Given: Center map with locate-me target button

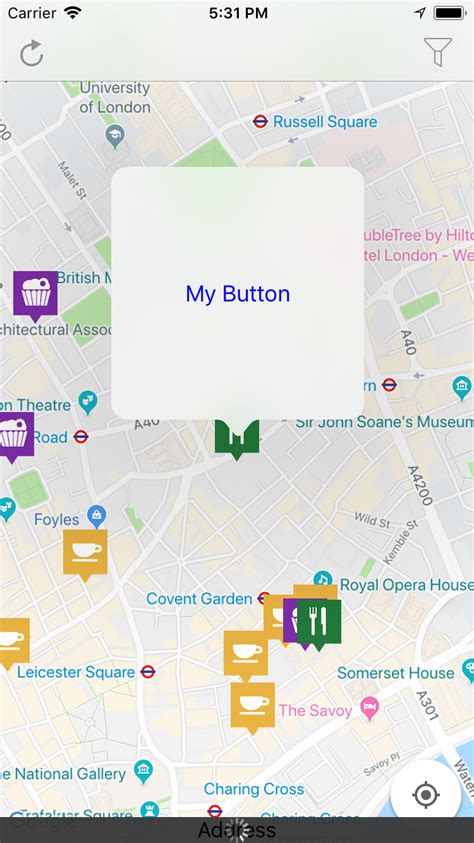Looking at the screenshot, I should tap(426, 795).
